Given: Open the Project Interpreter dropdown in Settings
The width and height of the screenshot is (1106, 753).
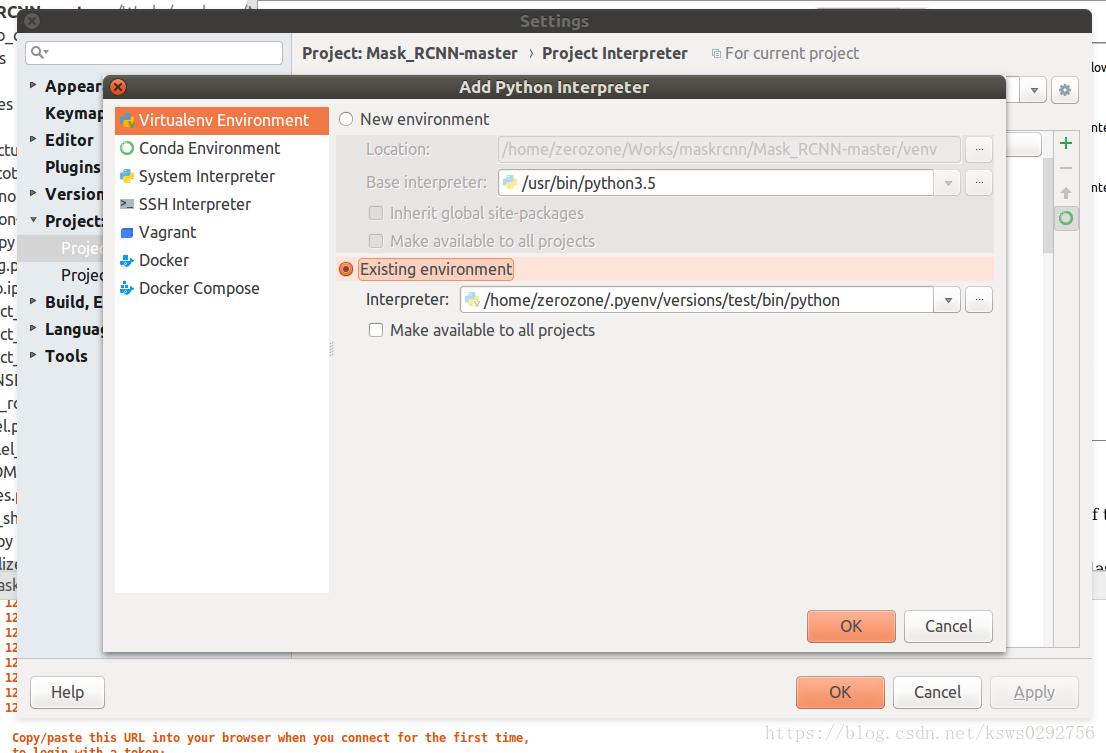Looking at the screenshot, I should (x=1033, y=90).
